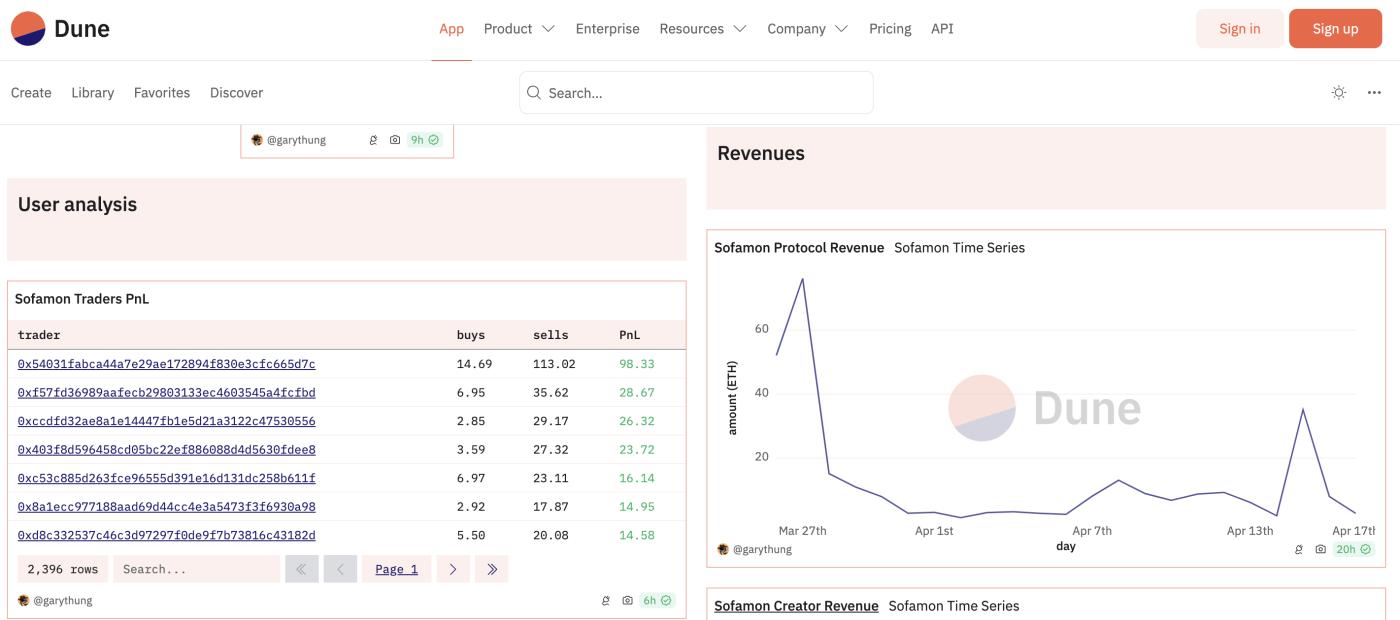Viewport: 1400px width, 620px height.
Task: Open trader address 0x54031fabca44a7e29ae172894f830e3cfc665d7c
Action: (x=166, y=364)
